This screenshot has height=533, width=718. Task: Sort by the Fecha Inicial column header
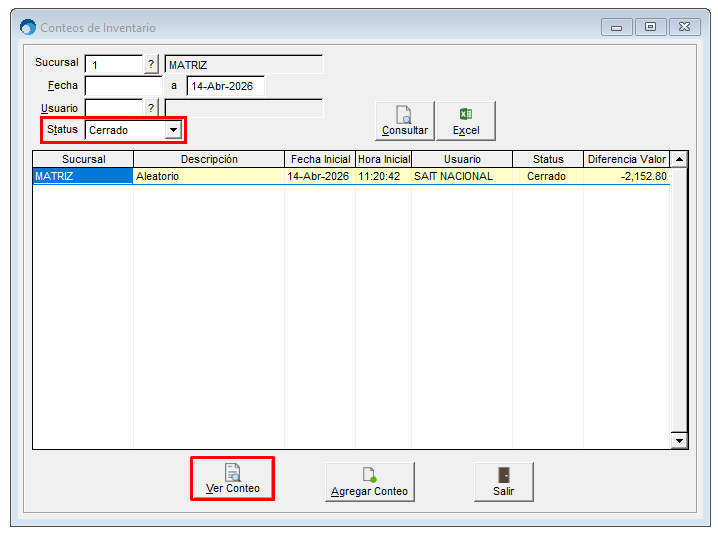click(x=320, y=159)
